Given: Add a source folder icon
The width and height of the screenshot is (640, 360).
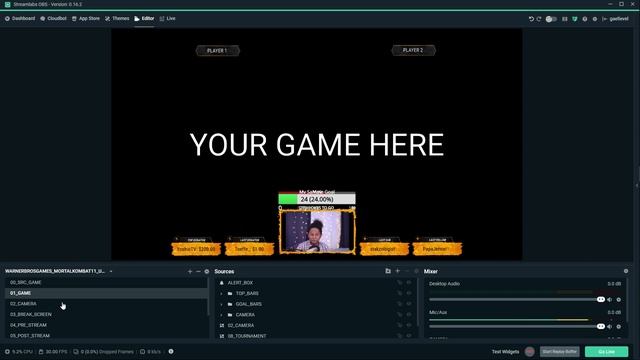Looking at the screenshot, I should [x=388, y=271].
